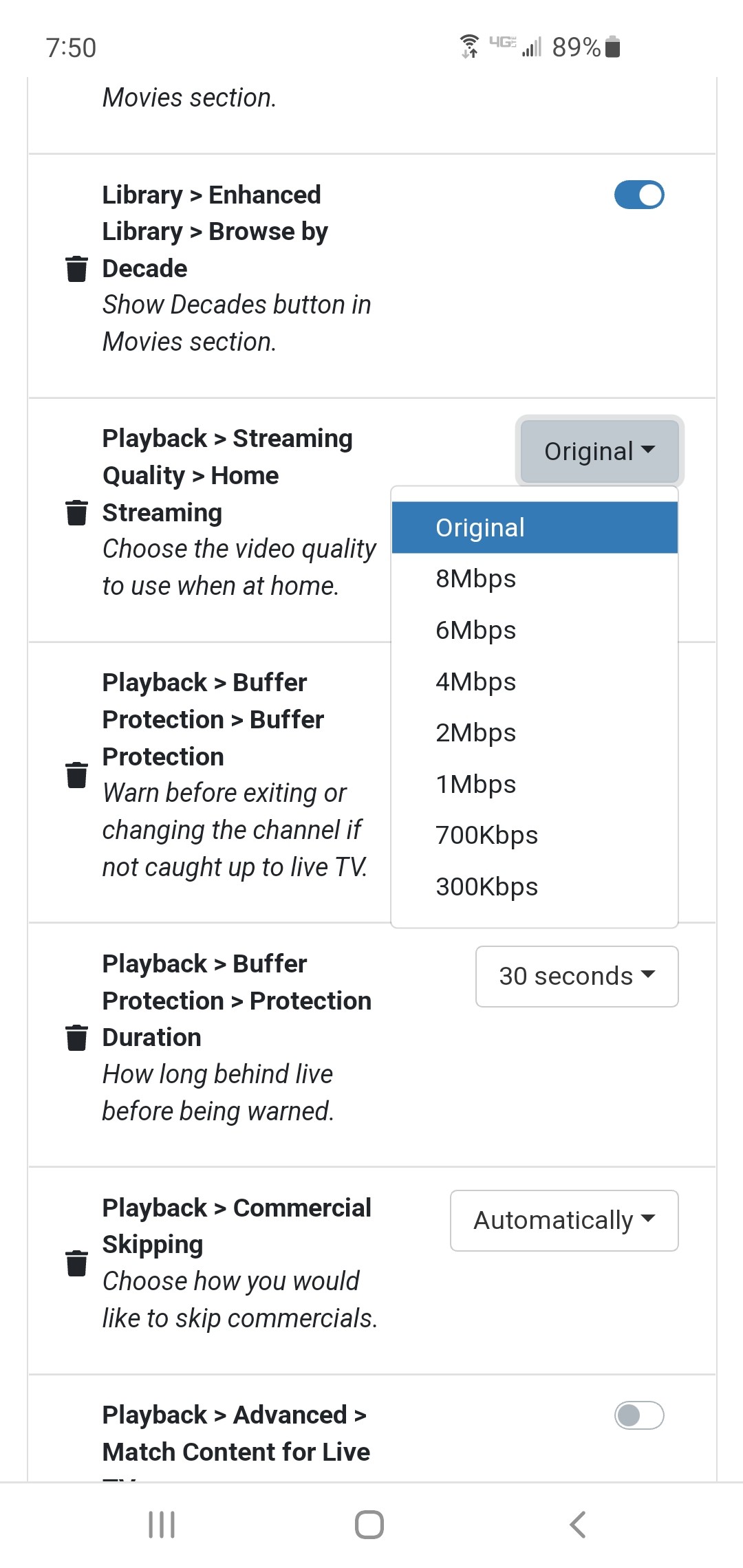Disable the Browse by Decade toggle

coord(639,195)
